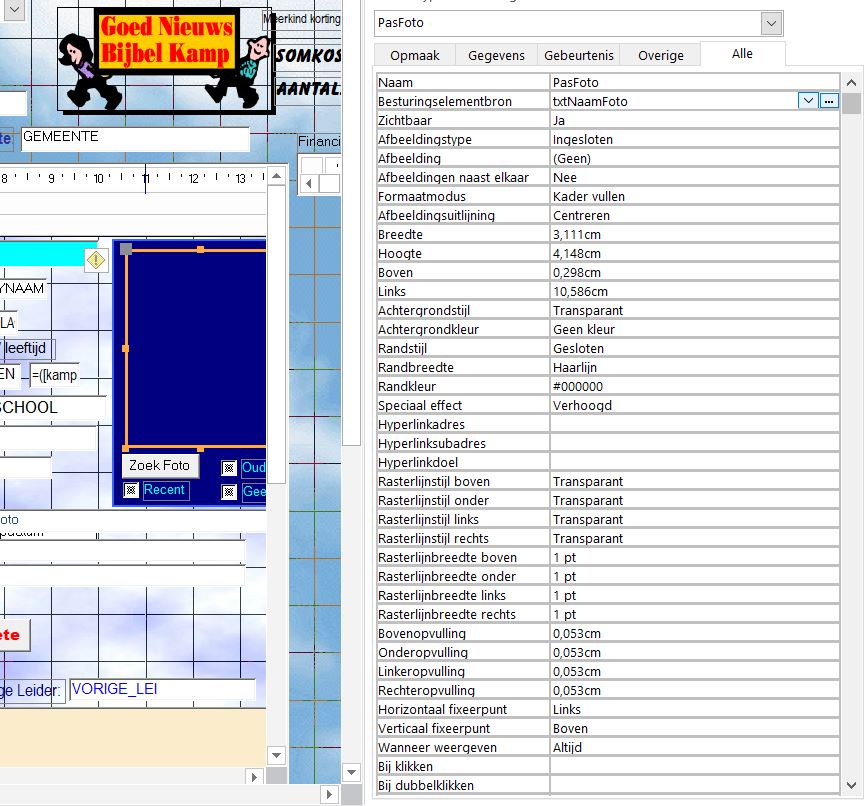Select the gray move handle of PasFoto
Screen dimensions: 864x806
(x=126, y=249)
